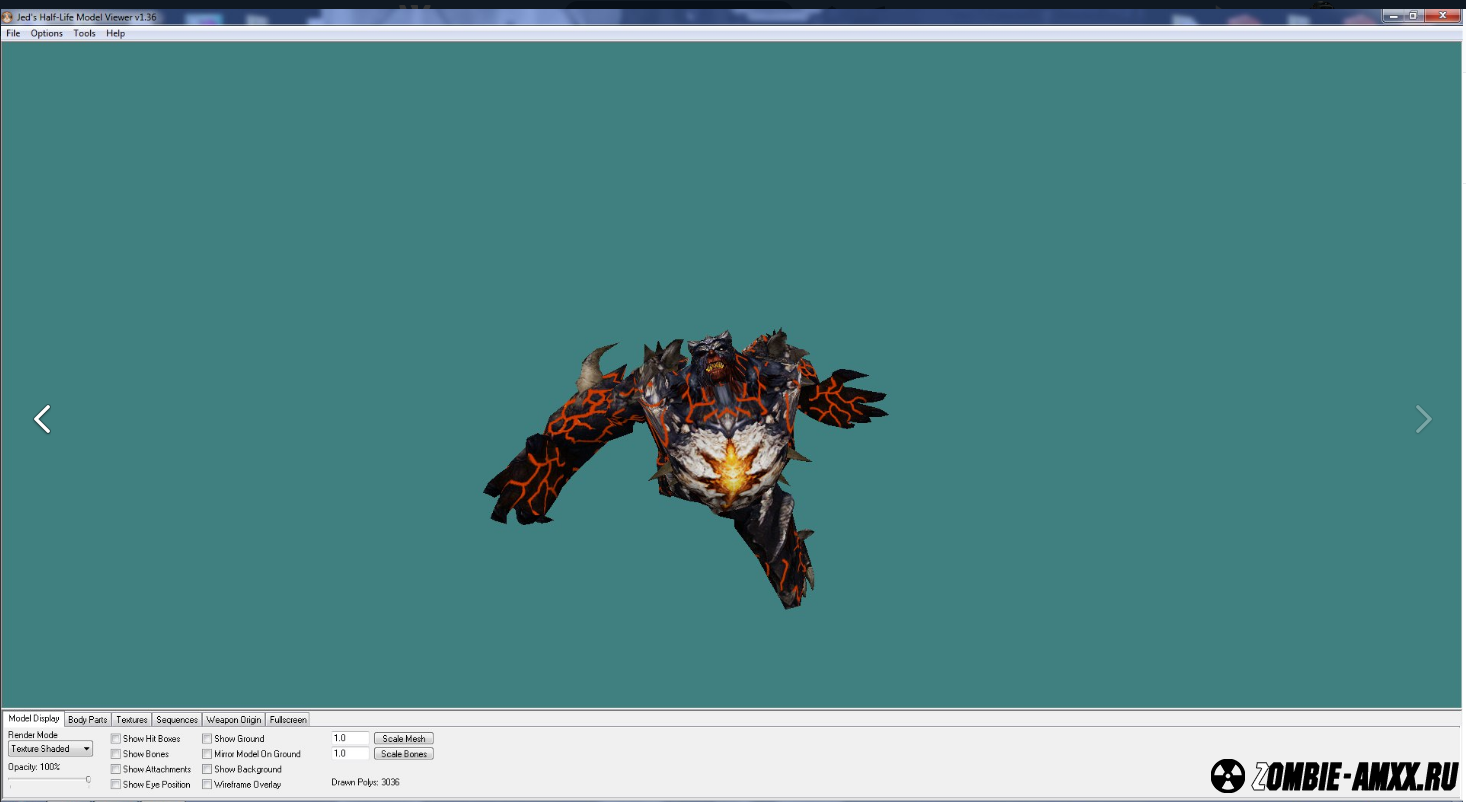Switch to the Body Parts tab
1466x802 pixels.
[88, 719]
